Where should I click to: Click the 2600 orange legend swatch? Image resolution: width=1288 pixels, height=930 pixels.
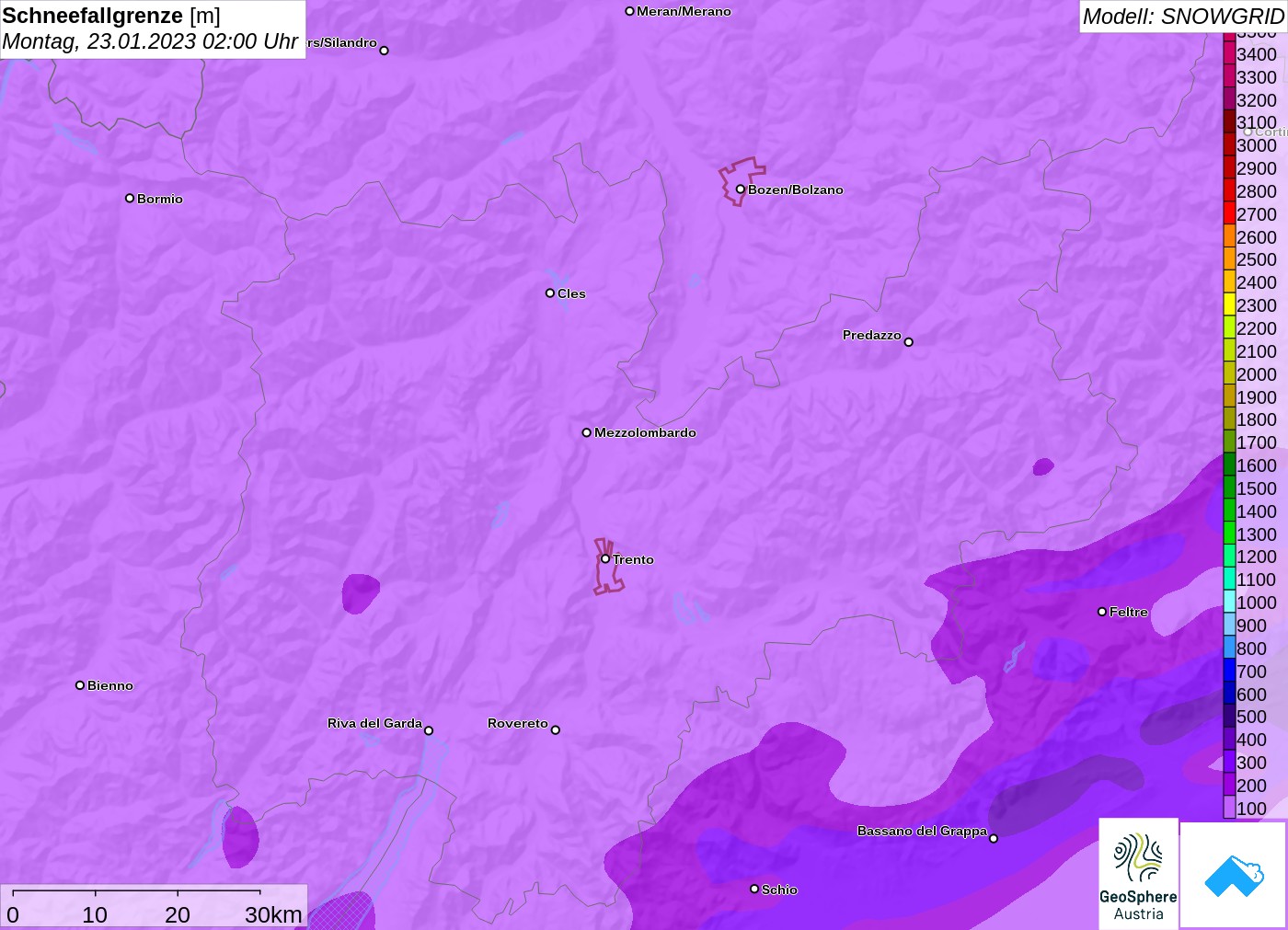click(1229, 236)
